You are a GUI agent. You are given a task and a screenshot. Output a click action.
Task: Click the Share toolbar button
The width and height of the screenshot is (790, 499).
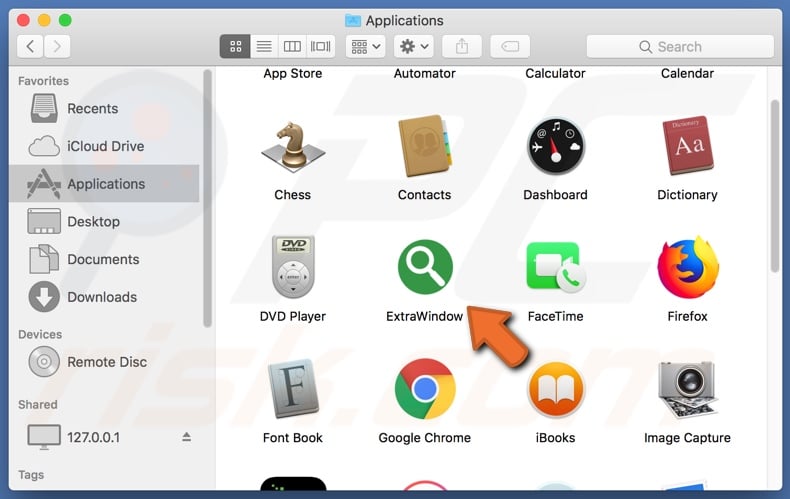pyautogui.click(x=463, y=46)
